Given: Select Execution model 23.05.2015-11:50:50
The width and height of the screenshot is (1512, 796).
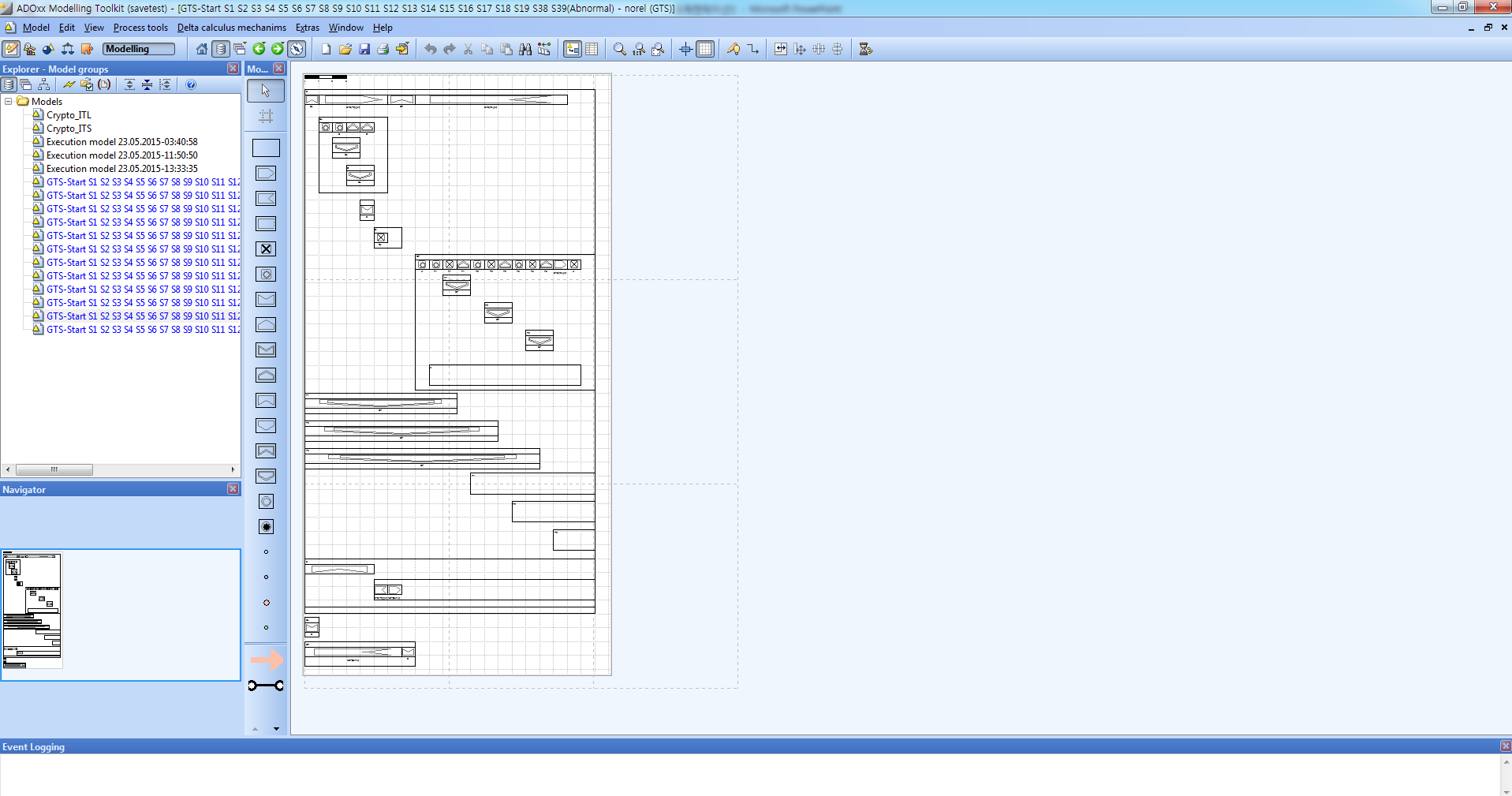Looking at the screenshot, I should click(121, 155).
